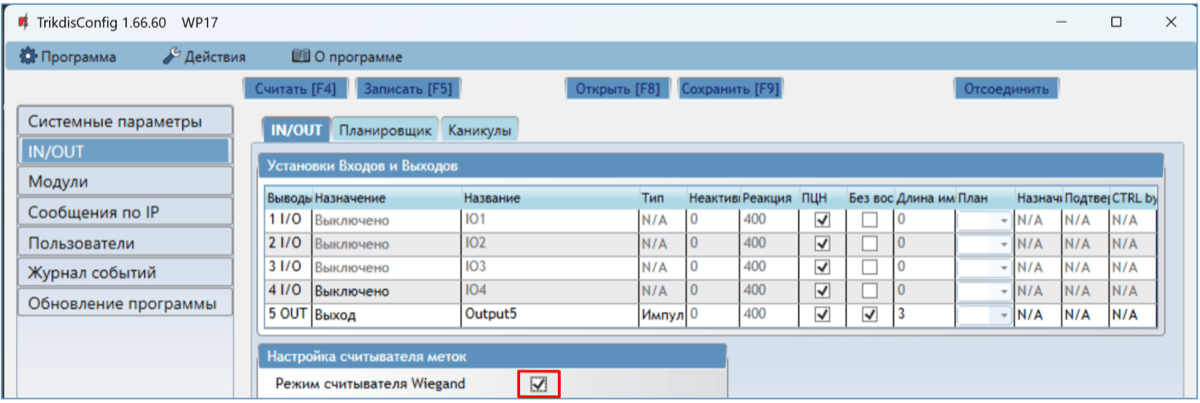
Task: Expand the План dropdown for 1 I/O
Action: (1004, 221)
